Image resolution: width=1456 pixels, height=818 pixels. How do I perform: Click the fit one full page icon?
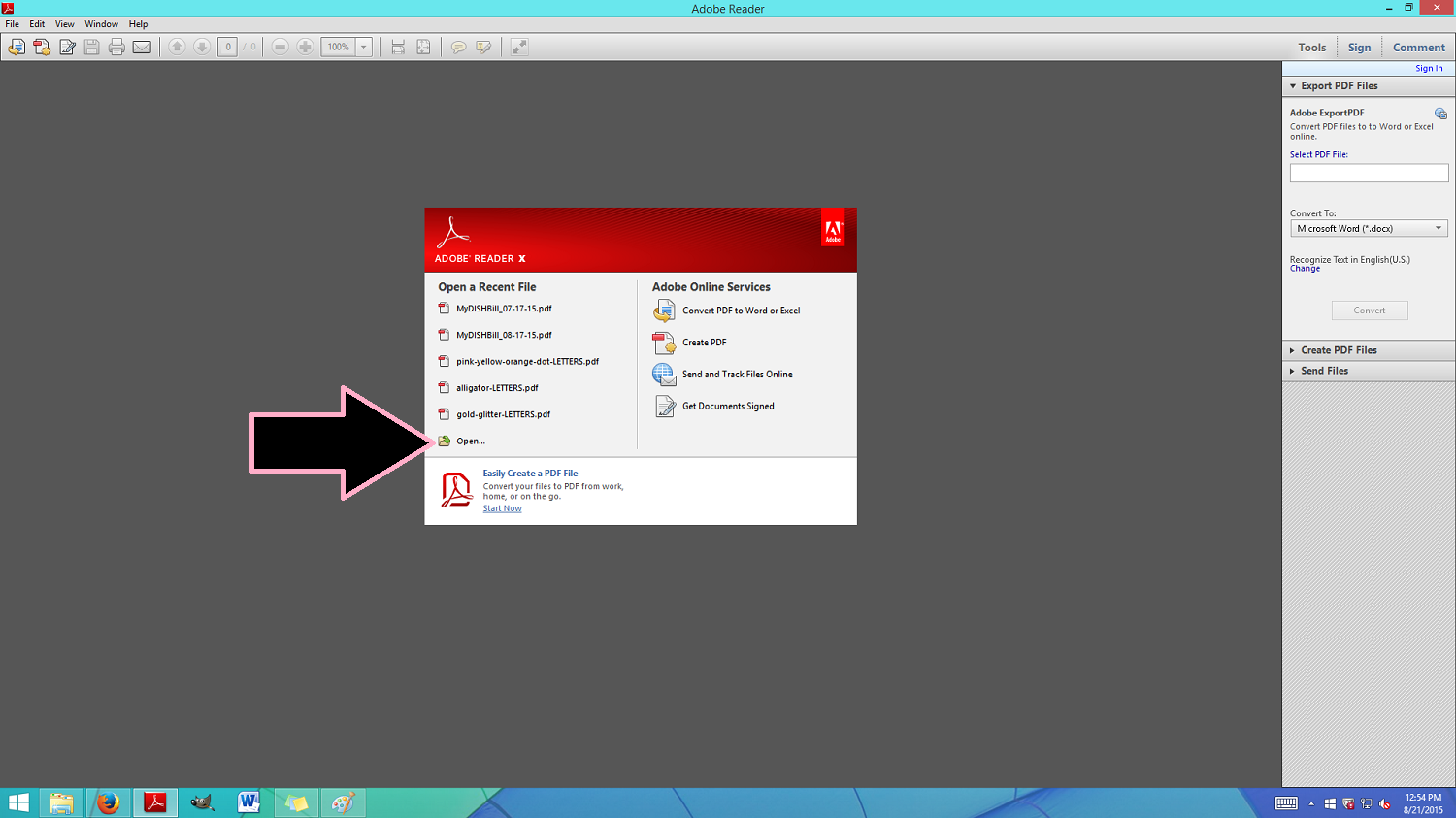tap(423, 47)
